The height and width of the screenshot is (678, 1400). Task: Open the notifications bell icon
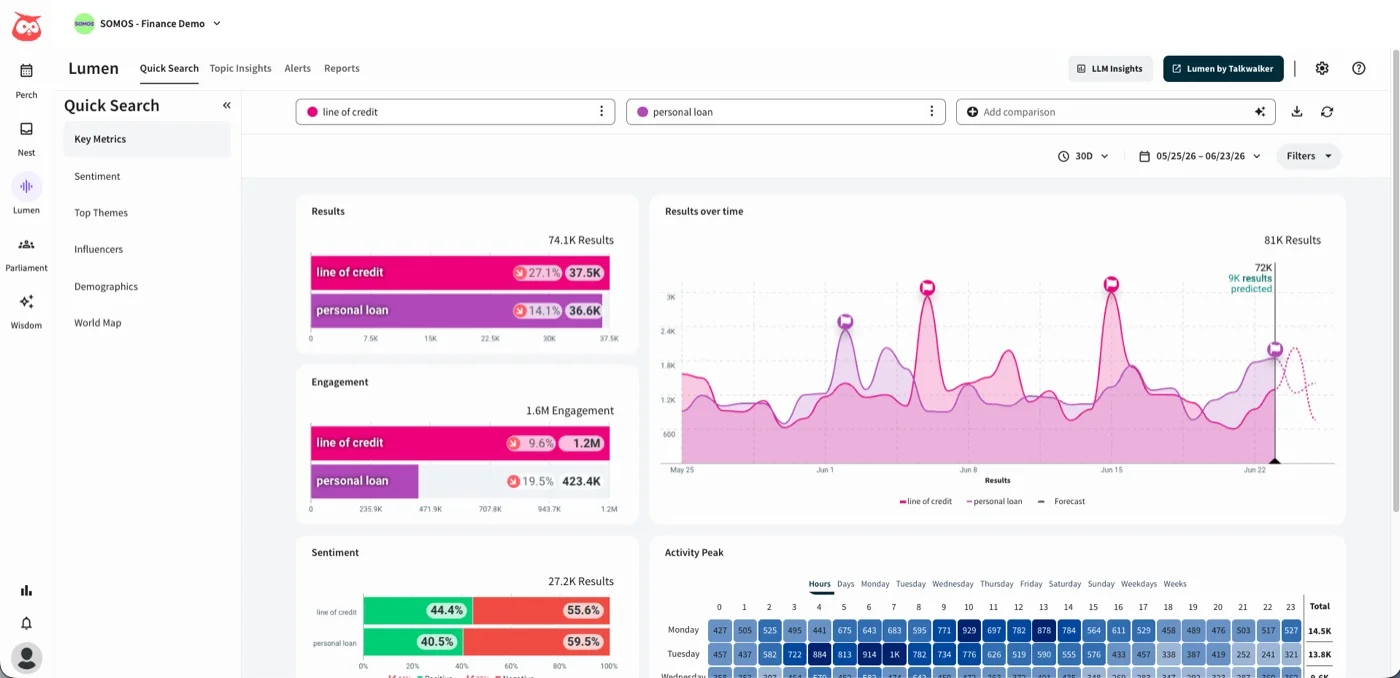tap(26, 623)
